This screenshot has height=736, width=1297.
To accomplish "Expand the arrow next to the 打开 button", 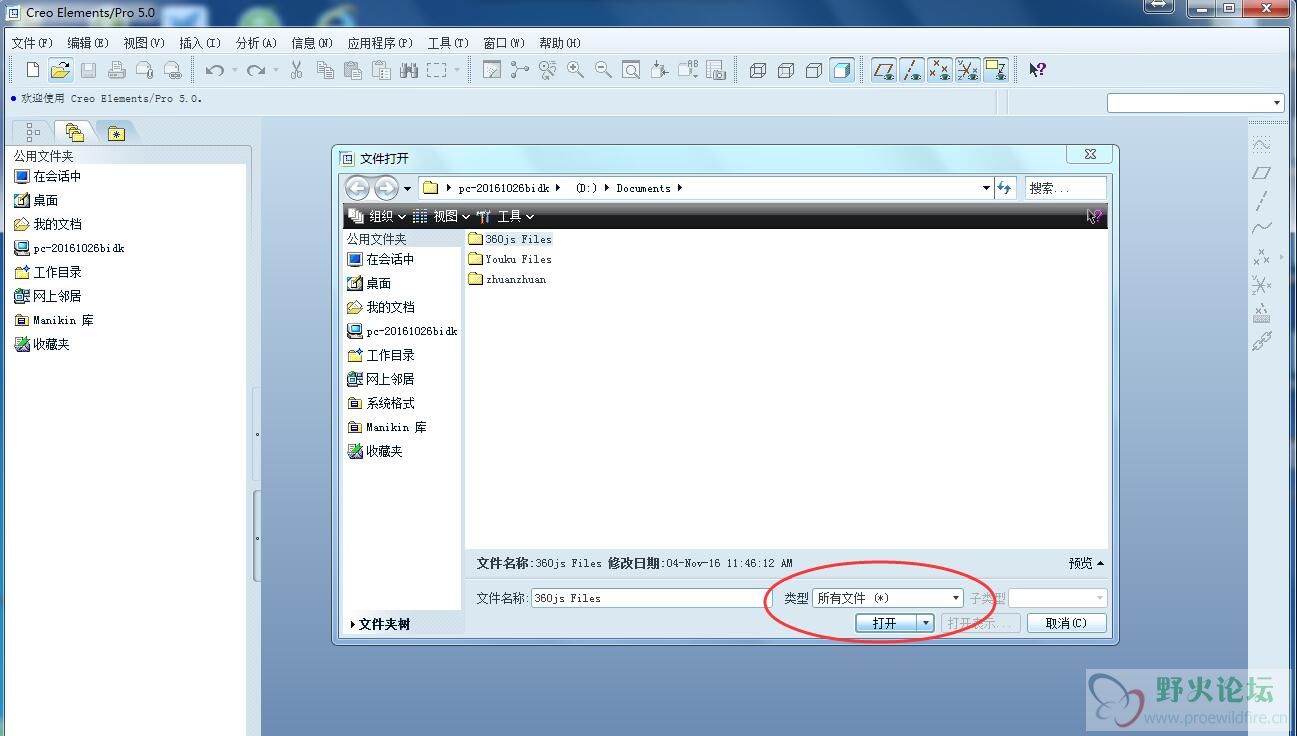I will 926,623.
